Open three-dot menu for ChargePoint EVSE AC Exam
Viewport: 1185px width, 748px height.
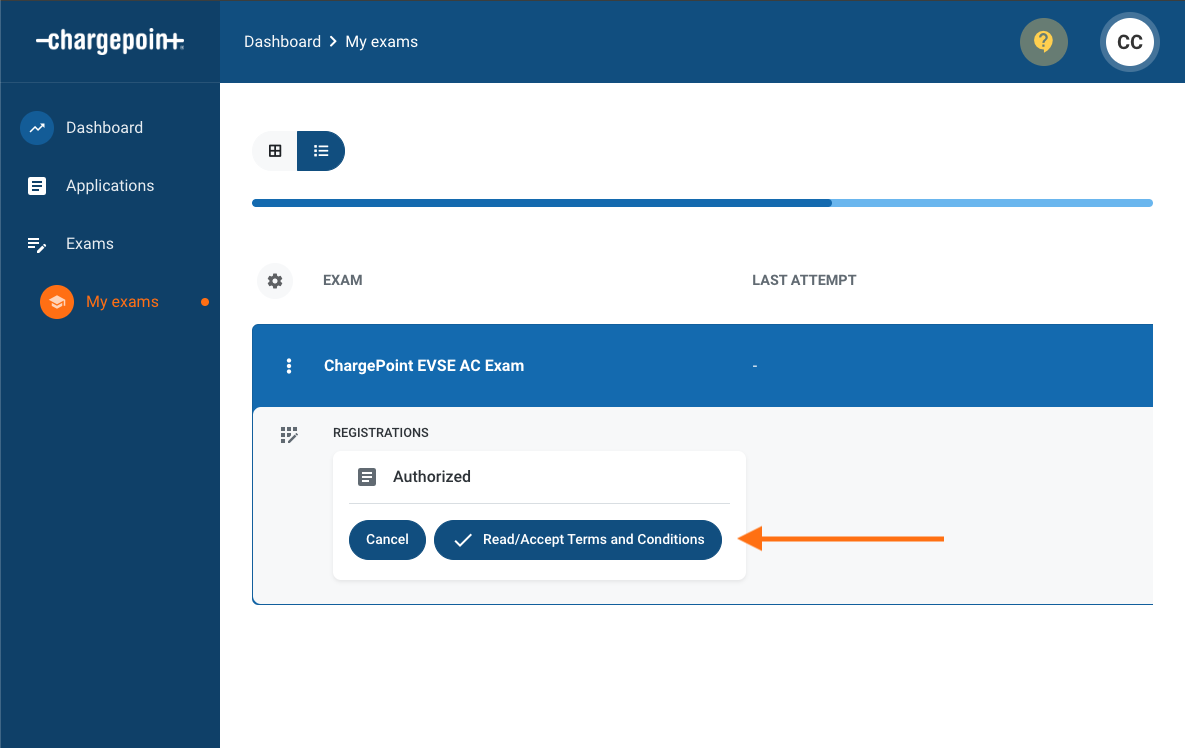pyautogui.click(x=289, y=366)
